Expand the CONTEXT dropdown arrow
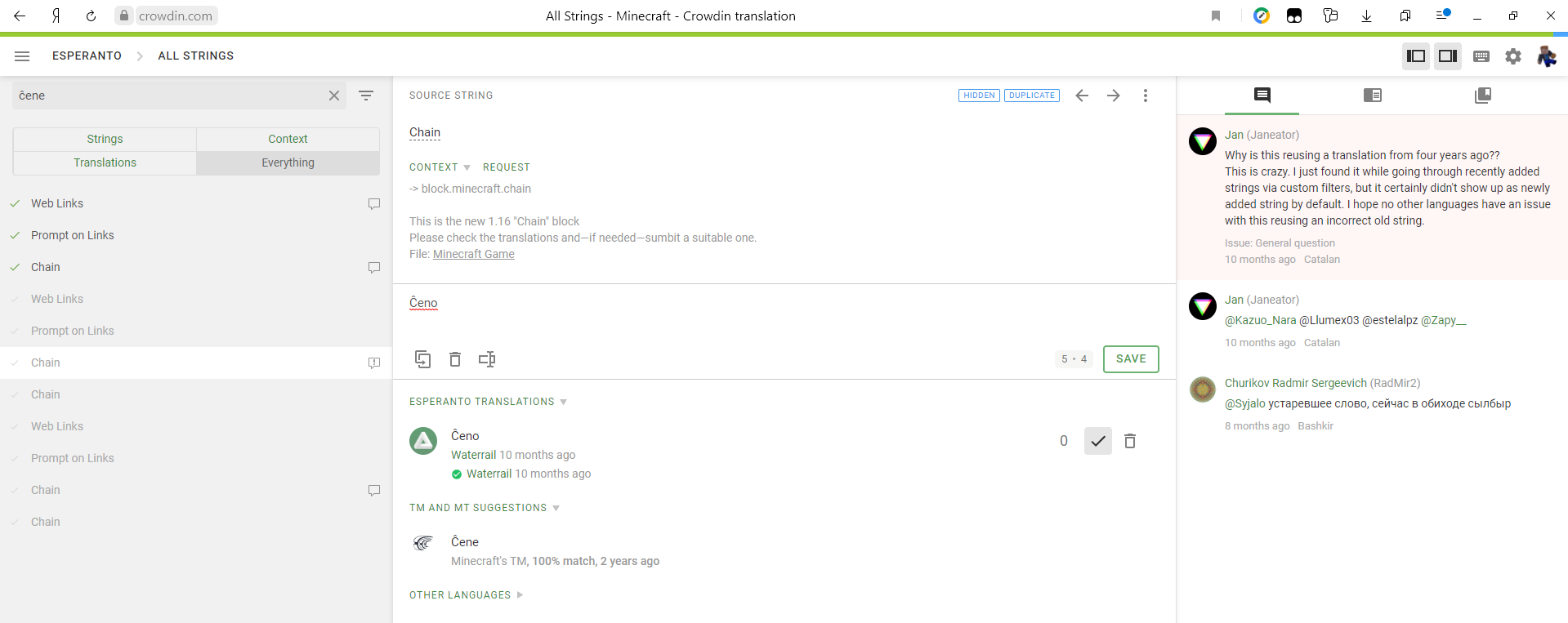This screenshot has height=623, width=1568. coord(467,167)
